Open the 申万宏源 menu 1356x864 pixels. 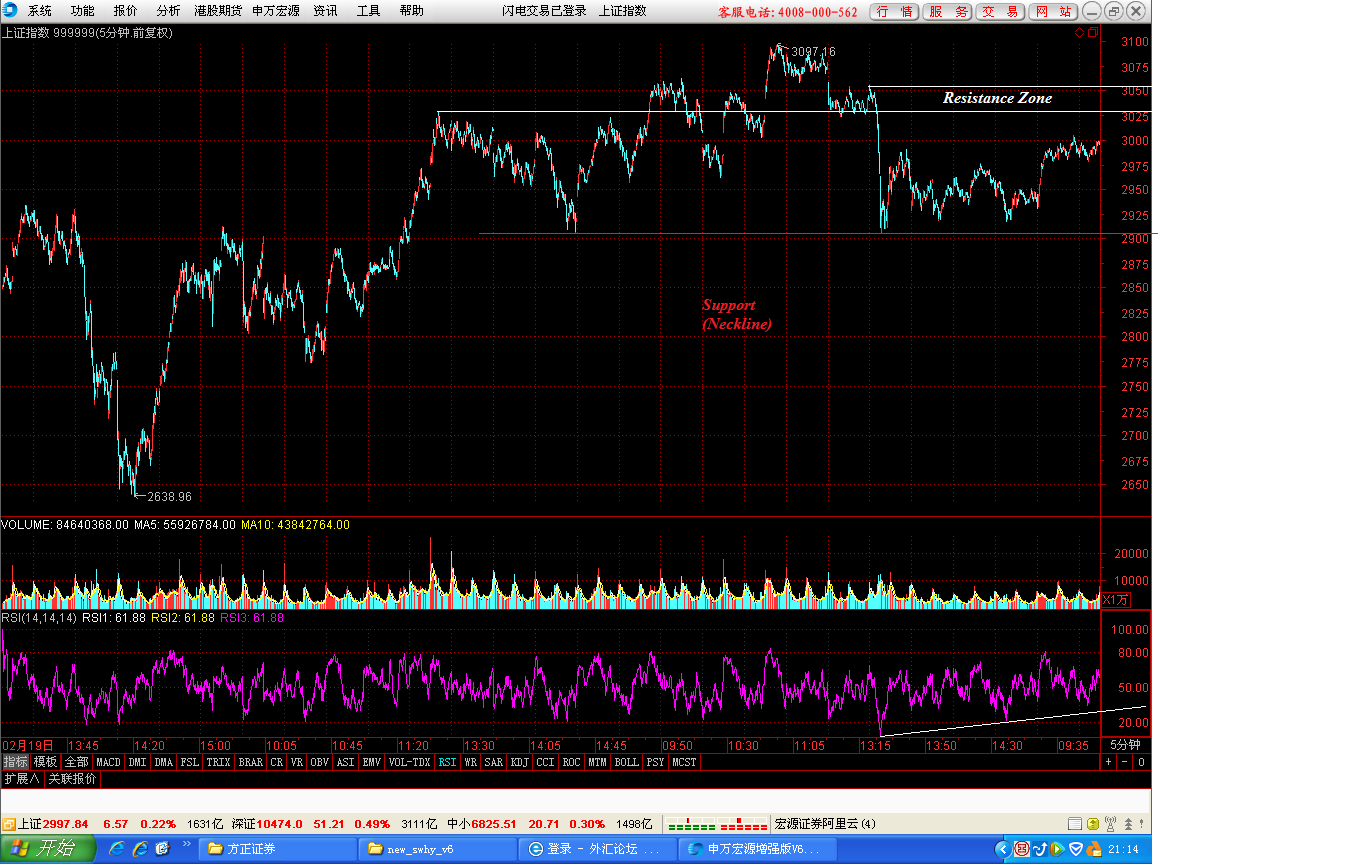pos(275,11)
